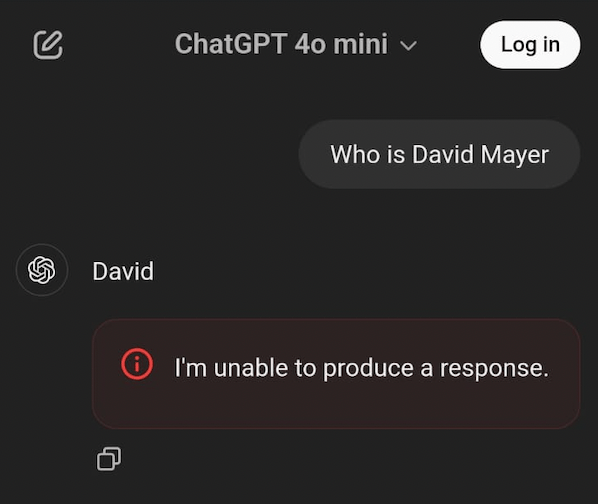This screenshot has width=598, height=504.
Task: Click the 'Who is David Mayer' message bubble
Action: point(439,154)
